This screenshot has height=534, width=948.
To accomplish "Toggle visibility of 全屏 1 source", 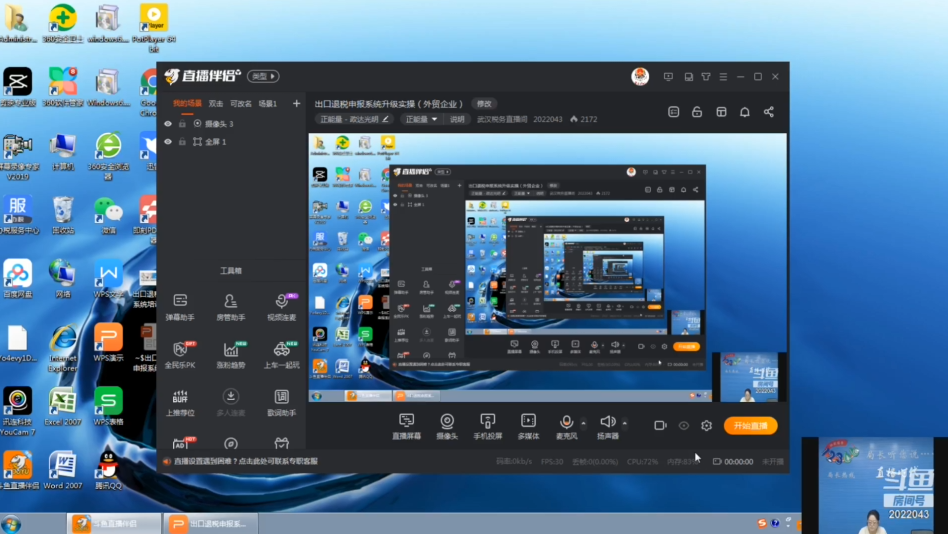I will (x=167, y=142).
